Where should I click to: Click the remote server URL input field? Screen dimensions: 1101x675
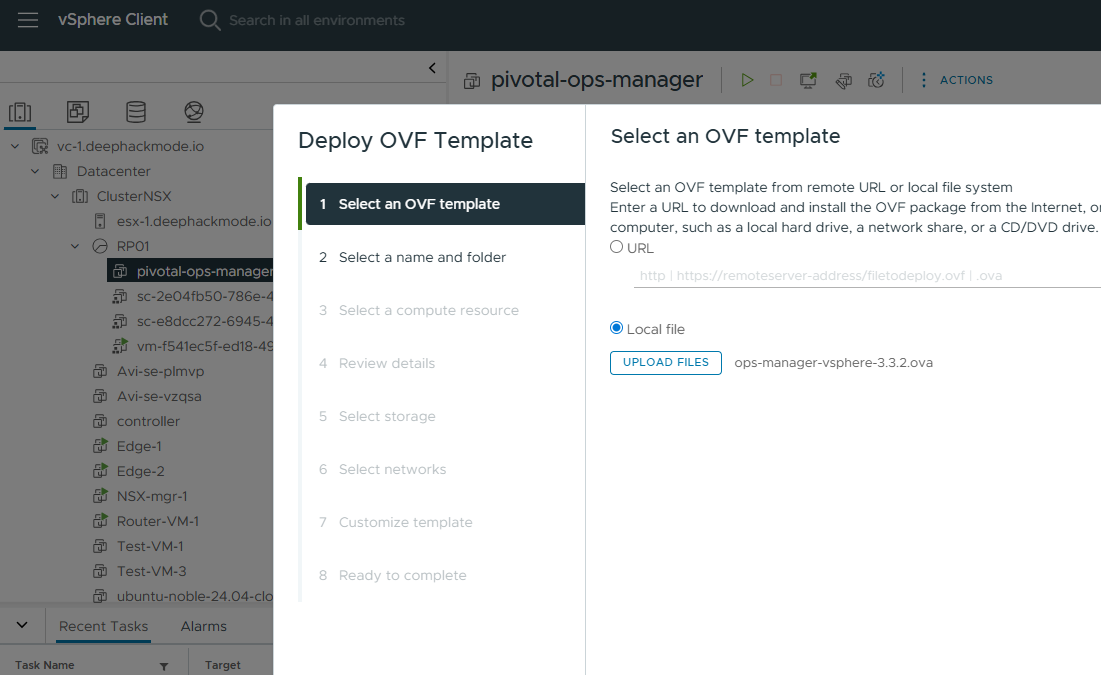point(867,275)
